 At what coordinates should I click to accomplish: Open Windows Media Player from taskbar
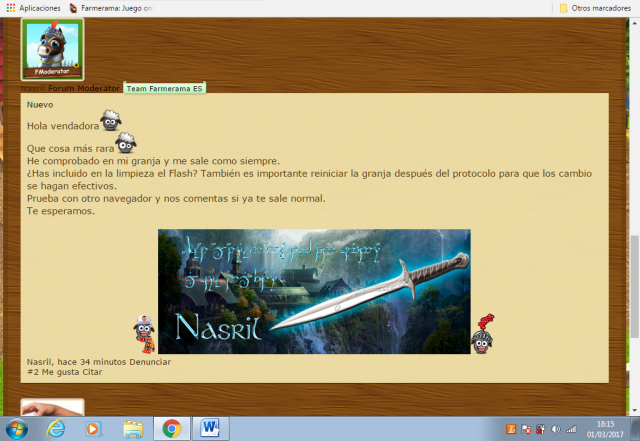(94, 428)
